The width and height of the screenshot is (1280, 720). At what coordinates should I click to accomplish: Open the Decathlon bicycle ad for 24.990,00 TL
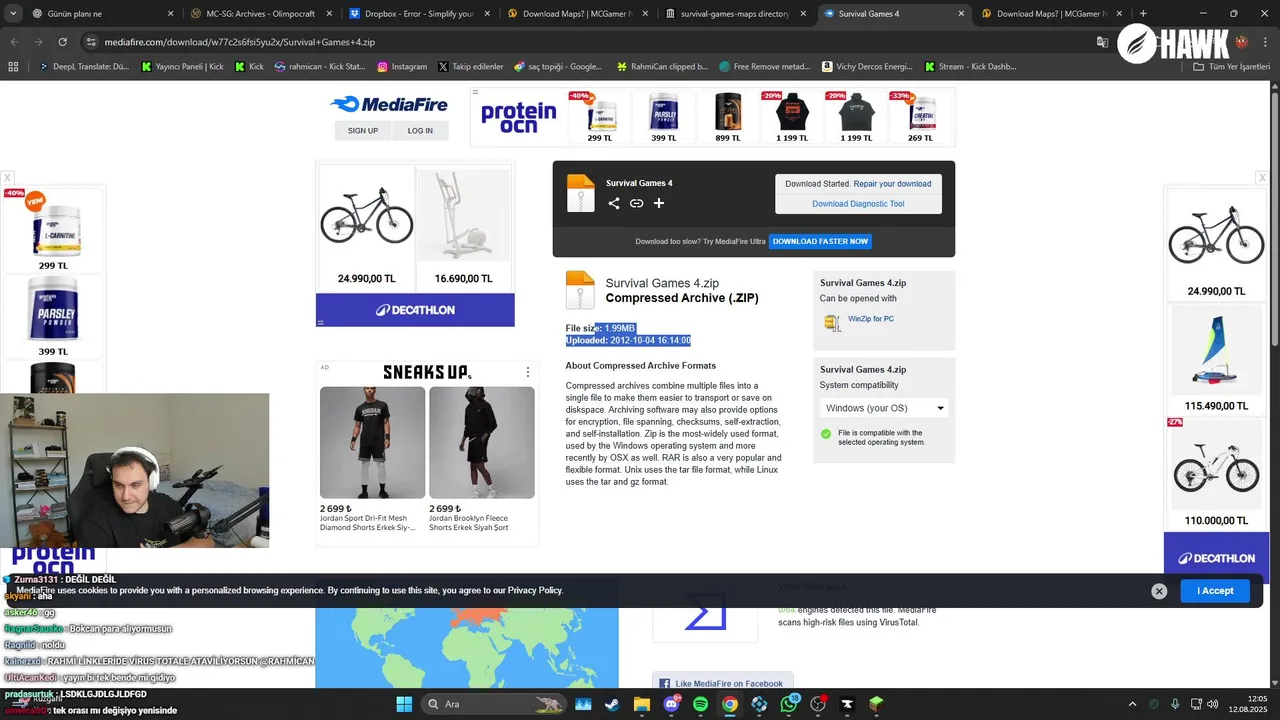coord(366,227)
